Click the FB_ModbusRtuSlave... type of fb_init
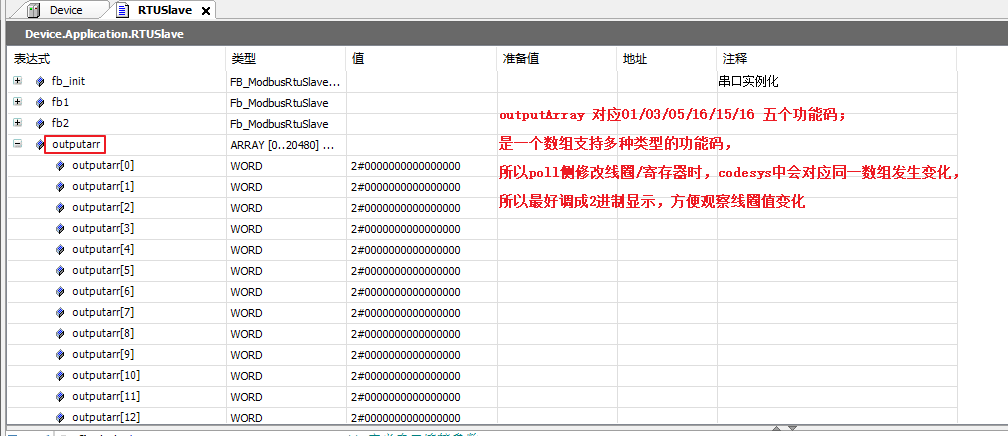The width and height of the screenshot is (1008, 436). pyautogui.click(x=286, y=82)
